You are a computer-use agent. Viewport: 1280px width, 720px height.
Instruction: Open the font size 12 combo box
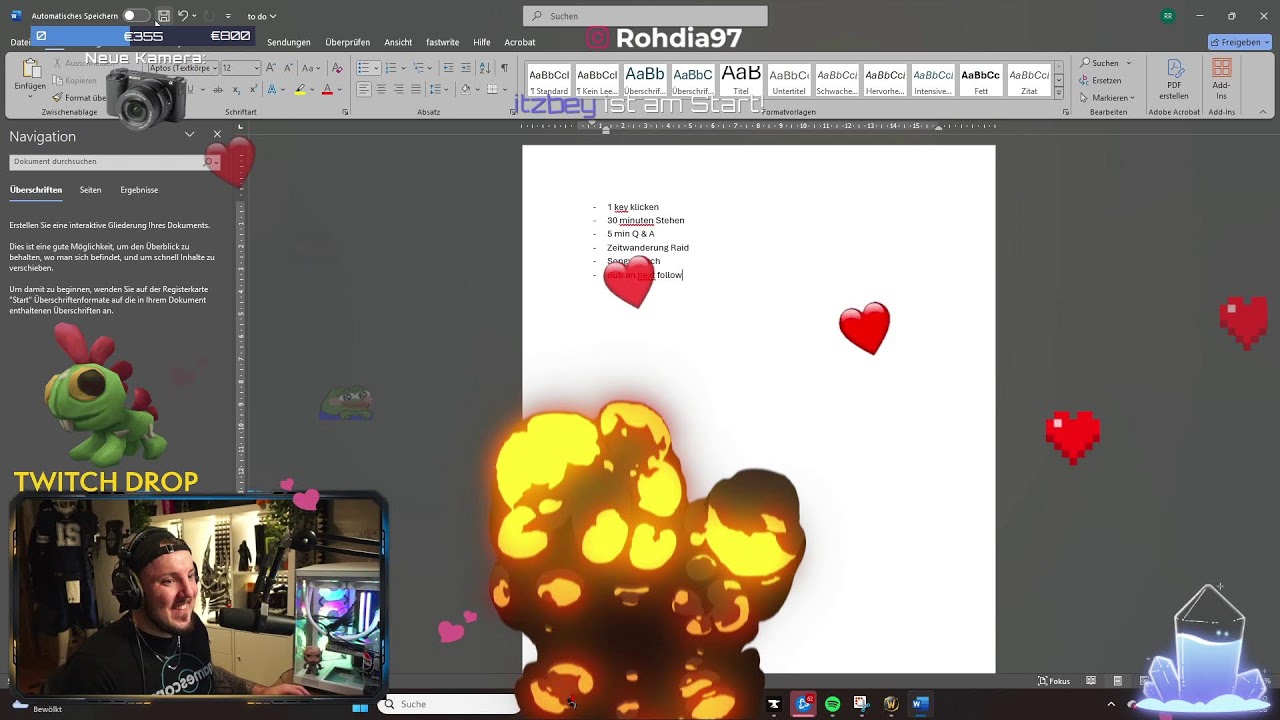tap(240, 68)
